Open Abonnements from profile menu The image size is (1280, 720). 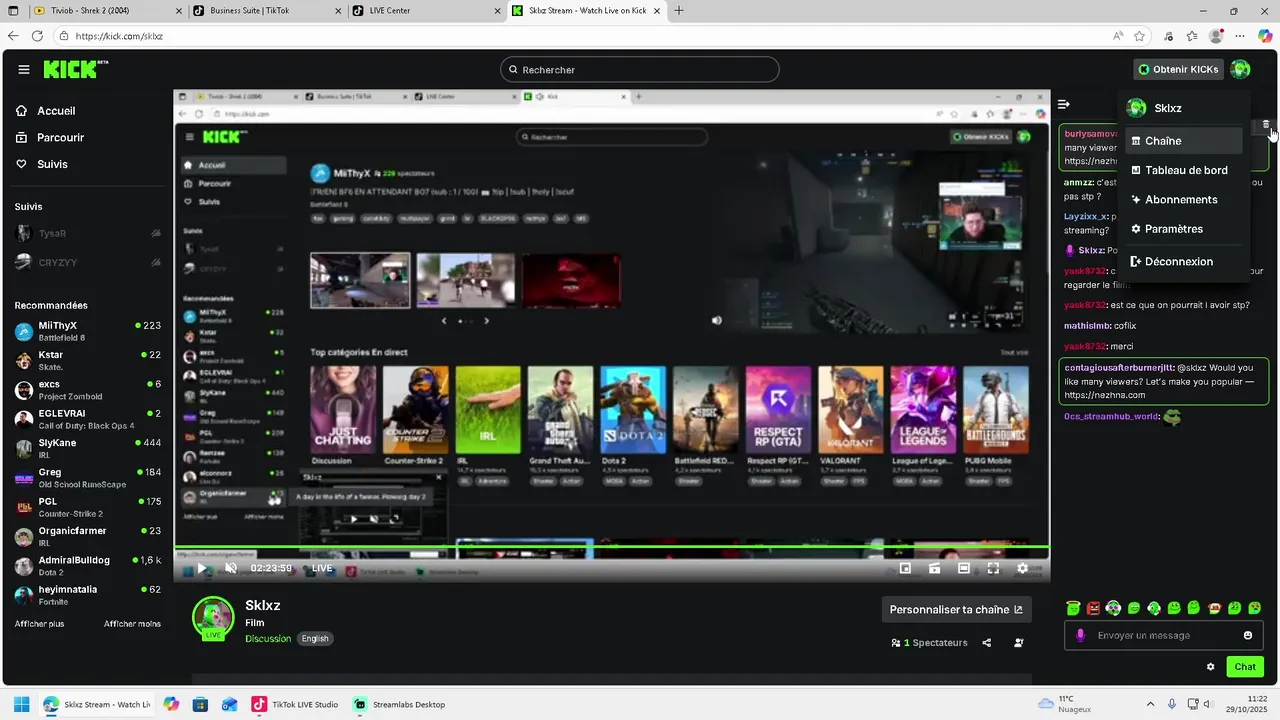point(1184,199)
